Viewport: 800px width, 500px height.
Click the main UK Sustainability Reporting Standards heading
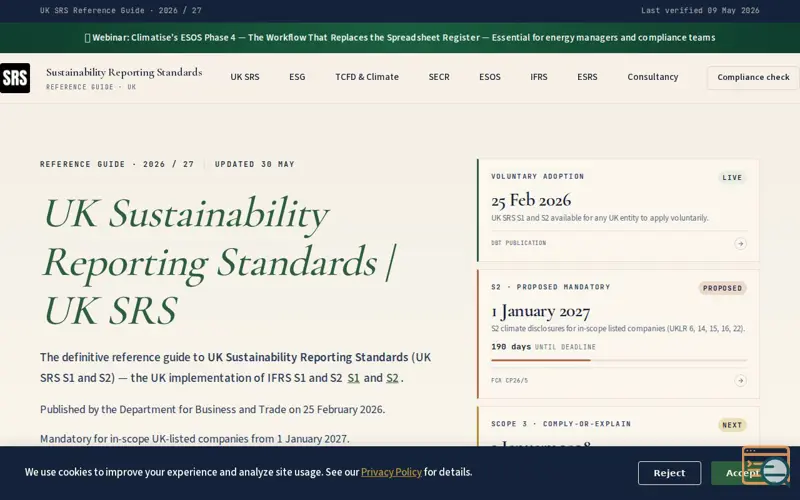[220, 261]
